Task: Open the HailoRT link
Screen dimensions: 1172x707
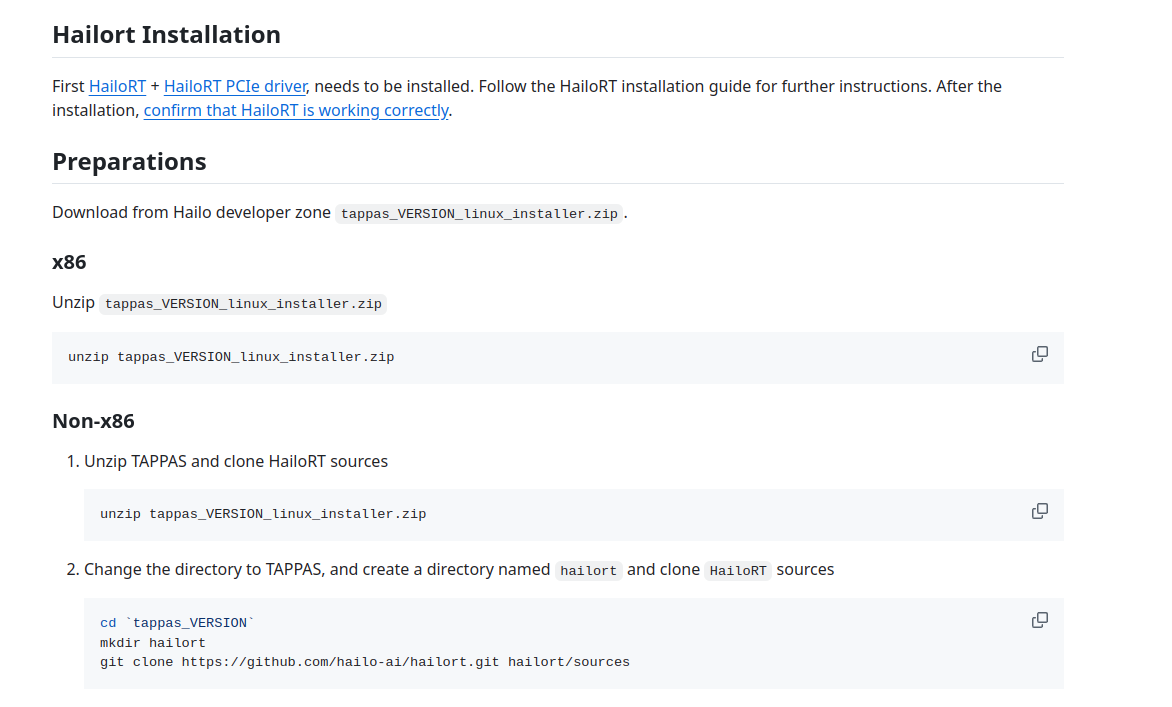Action: click(117, 87)
